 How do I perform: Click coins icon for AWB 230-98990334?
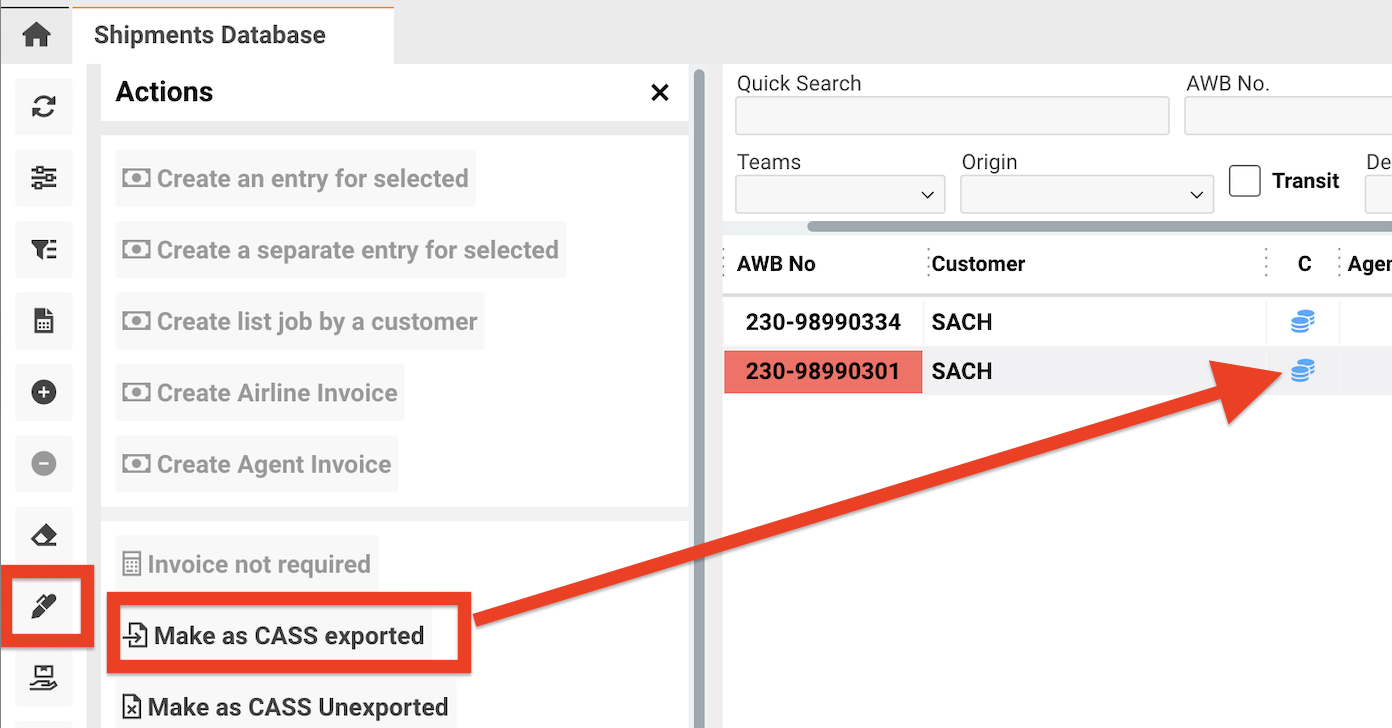1302,322
